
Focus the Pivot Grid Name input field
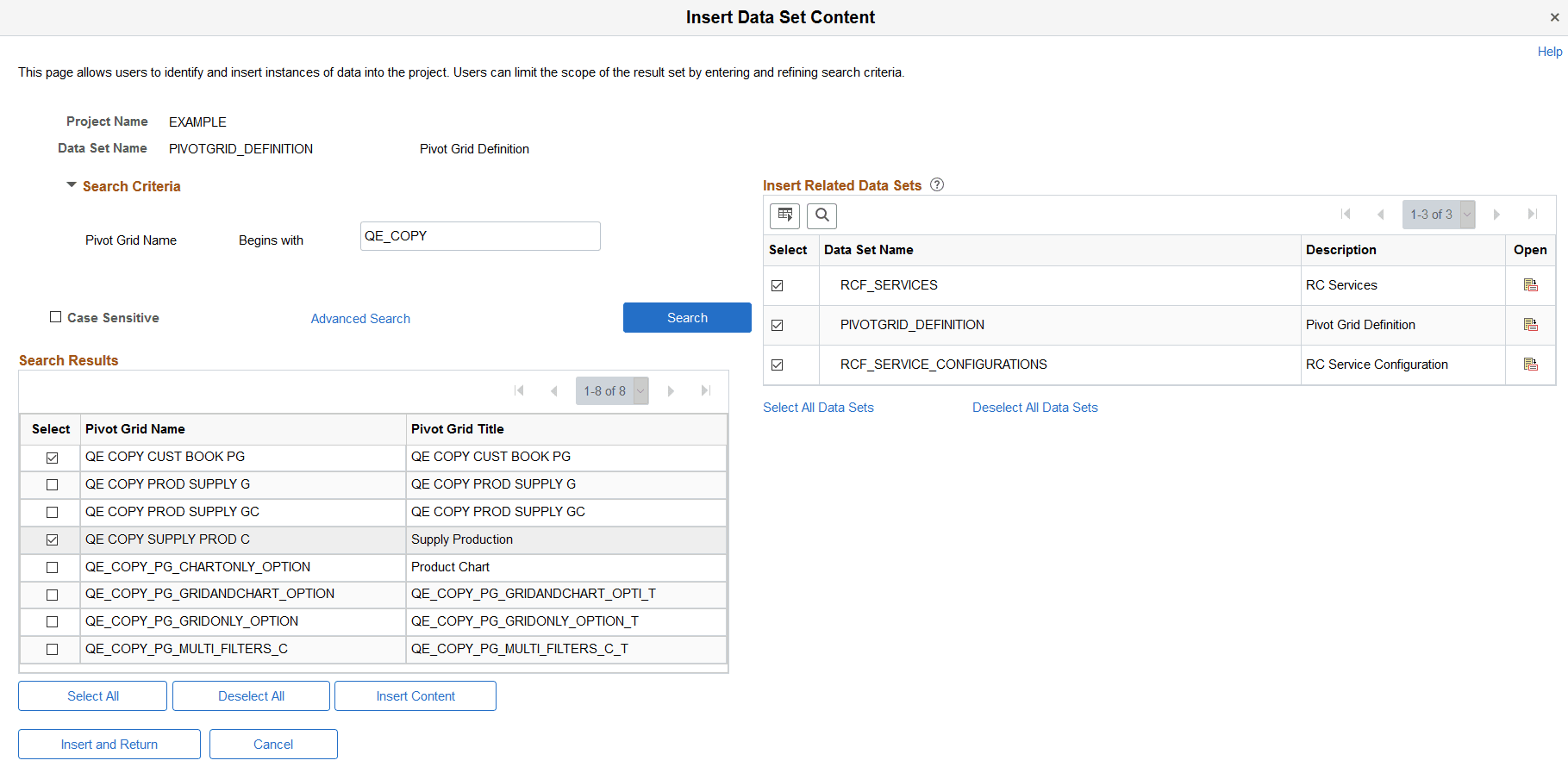click(x=480, y=236)
